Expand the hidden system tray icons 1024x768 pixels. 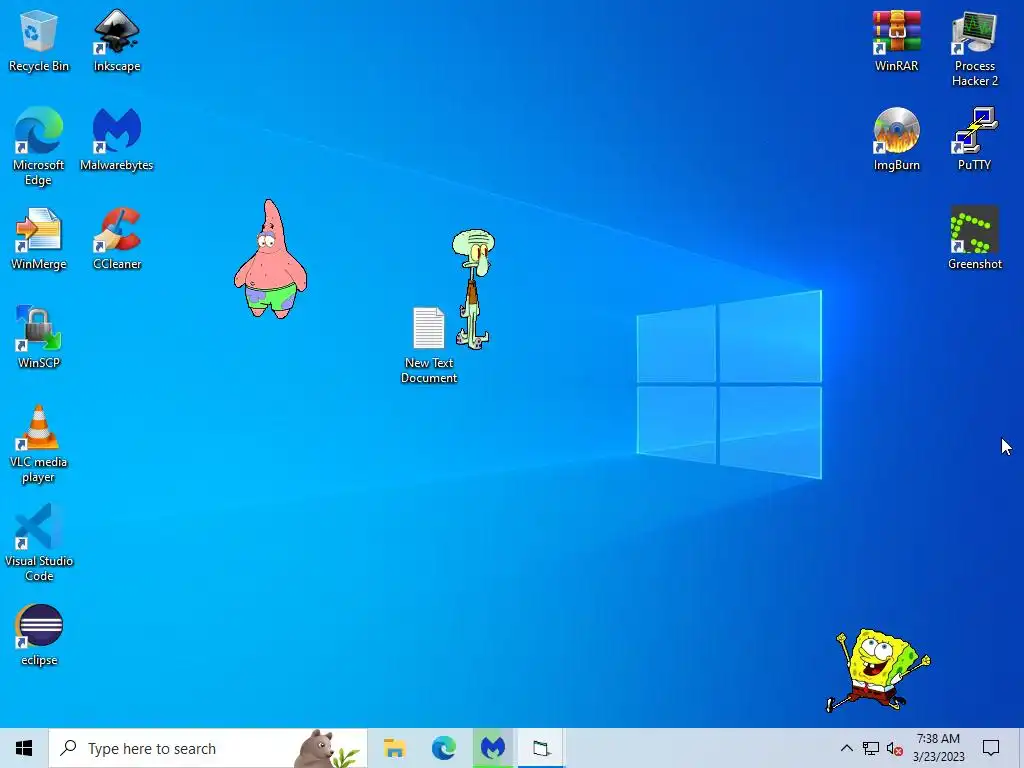coord(846,748)
